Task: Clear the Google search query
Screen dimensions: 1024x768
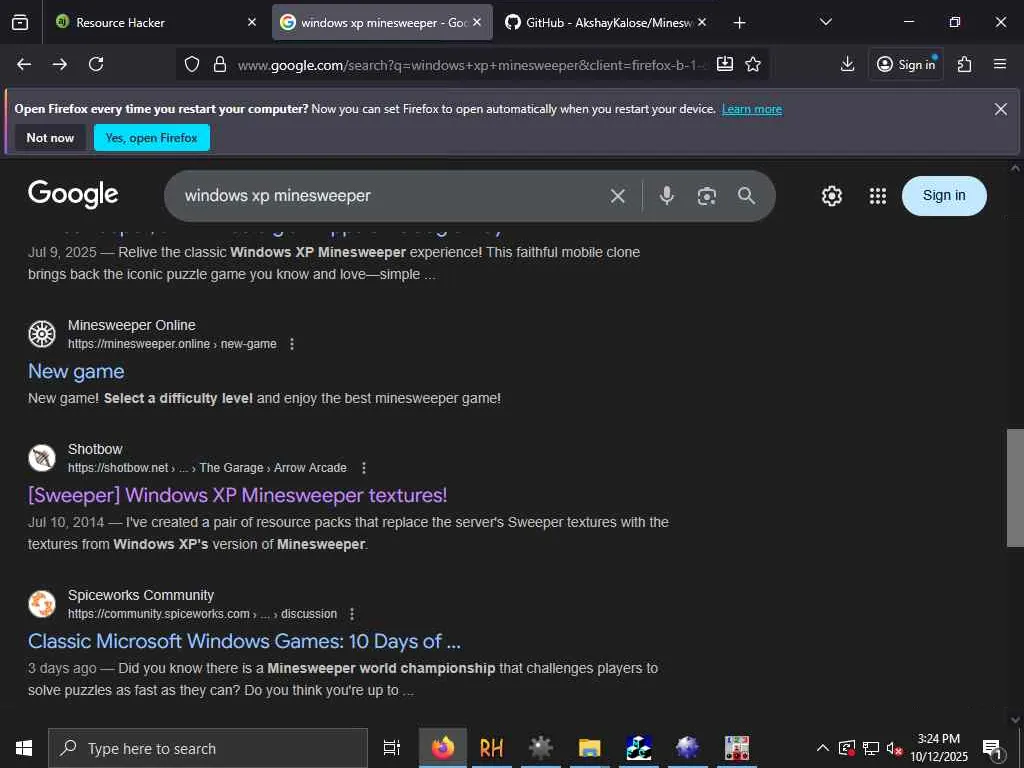Action: [618, 196]
